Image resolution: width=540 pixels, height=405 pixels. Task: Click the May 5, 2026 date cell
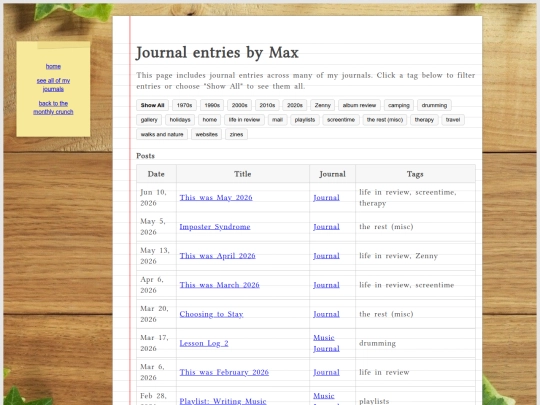[x=156, y=227]
